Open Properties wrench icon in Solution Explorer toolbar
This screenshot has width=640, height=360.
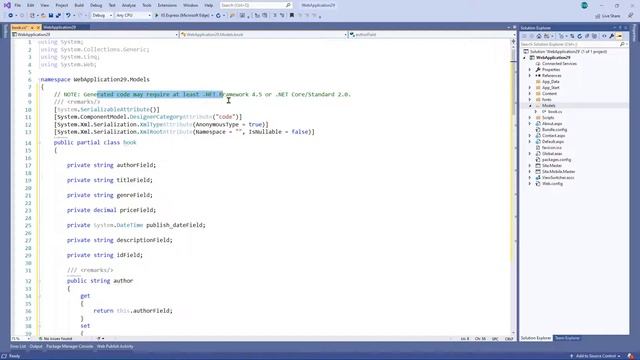pyautogui.click(x=612, y=36)
